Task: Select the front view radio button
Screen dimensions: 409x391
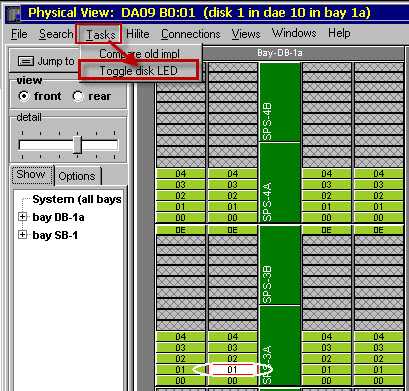Action: pos(24,96)
